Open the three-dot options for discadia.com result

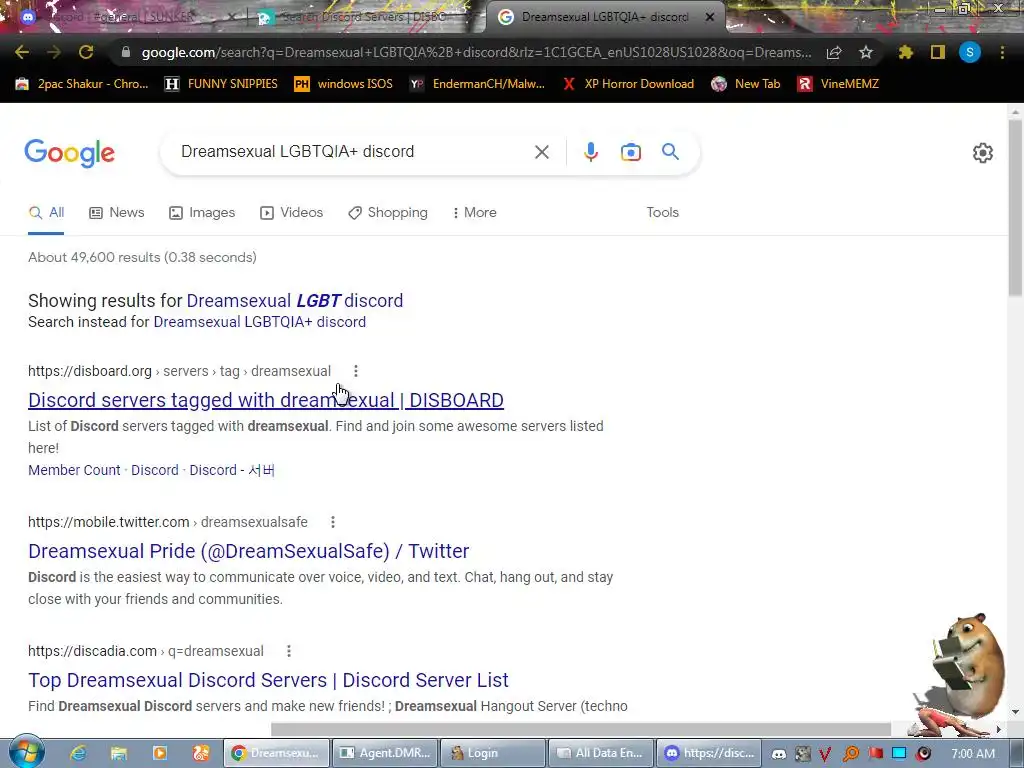coord(289,651)
